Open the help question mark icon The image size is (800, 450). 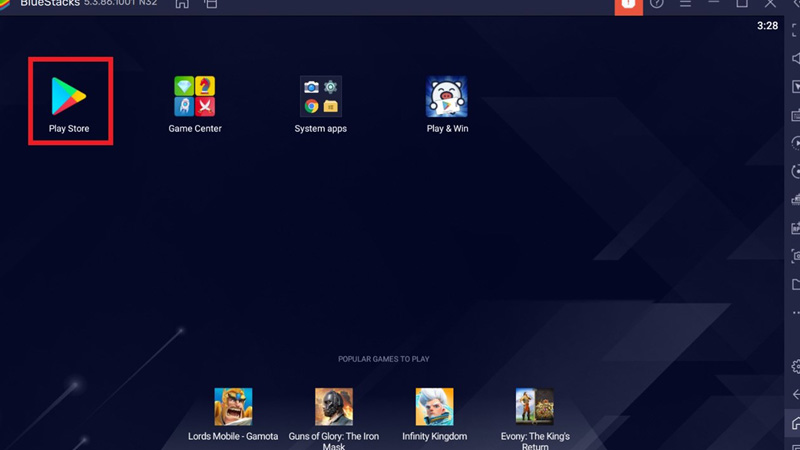pos(657,4)
